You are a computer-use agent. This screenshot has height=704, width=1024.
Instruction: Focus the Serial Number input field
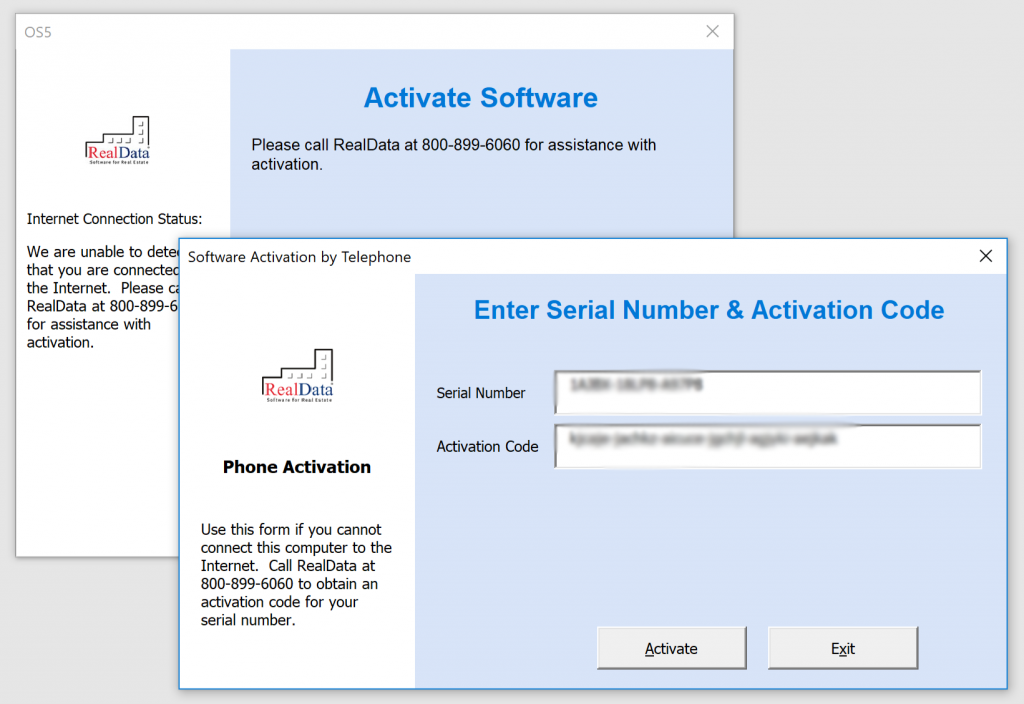[767, 393]
